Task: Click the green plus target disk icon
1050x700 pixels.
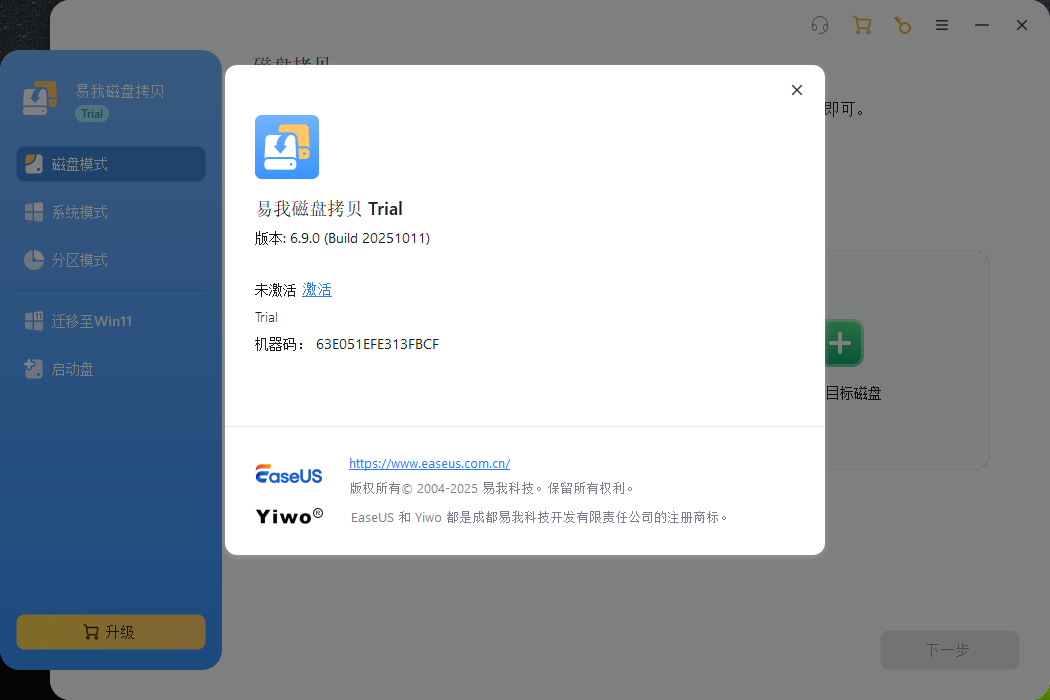Action: click(843, 344)
